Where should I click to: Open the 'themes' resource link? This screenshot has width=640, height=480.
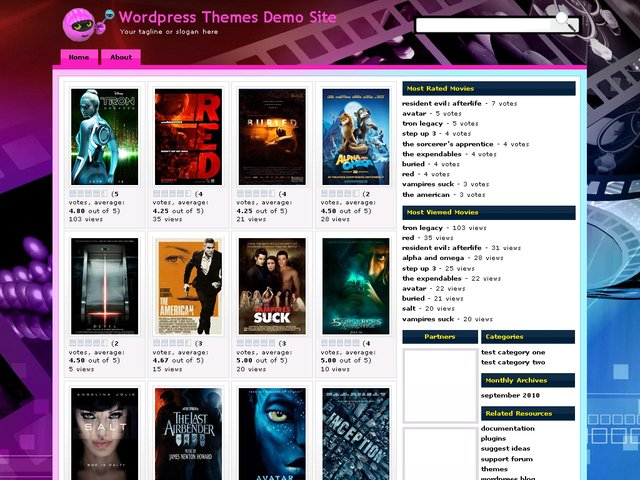coord(494,469)
